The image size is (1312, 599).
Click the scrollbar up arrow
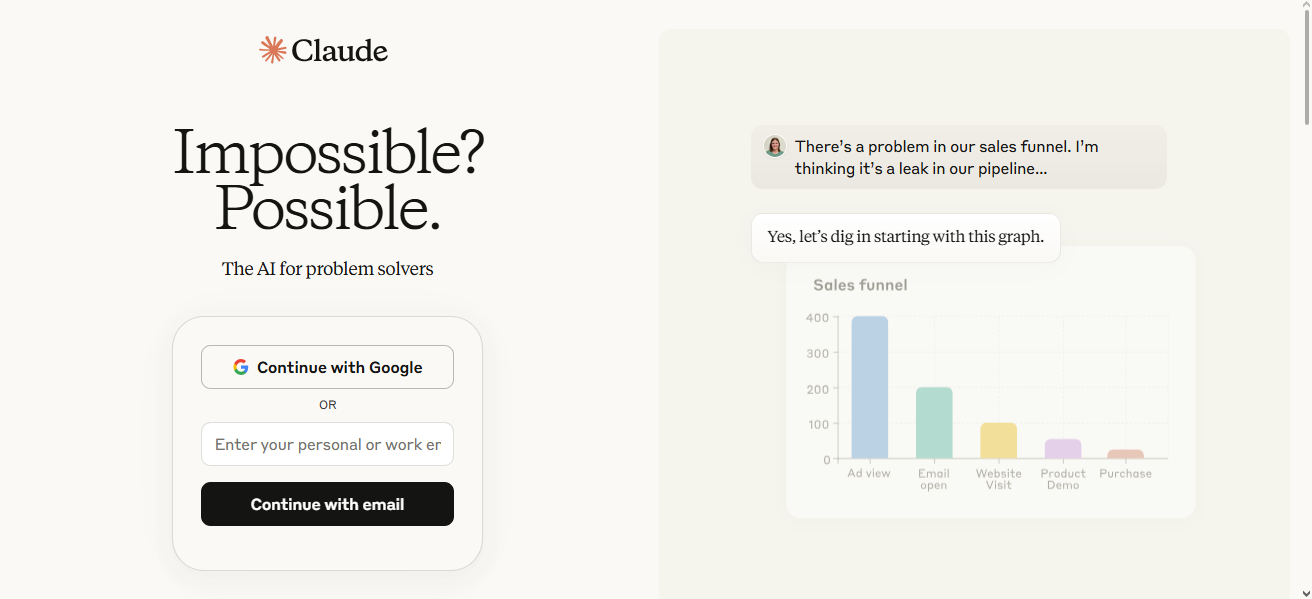(1304, 6)
